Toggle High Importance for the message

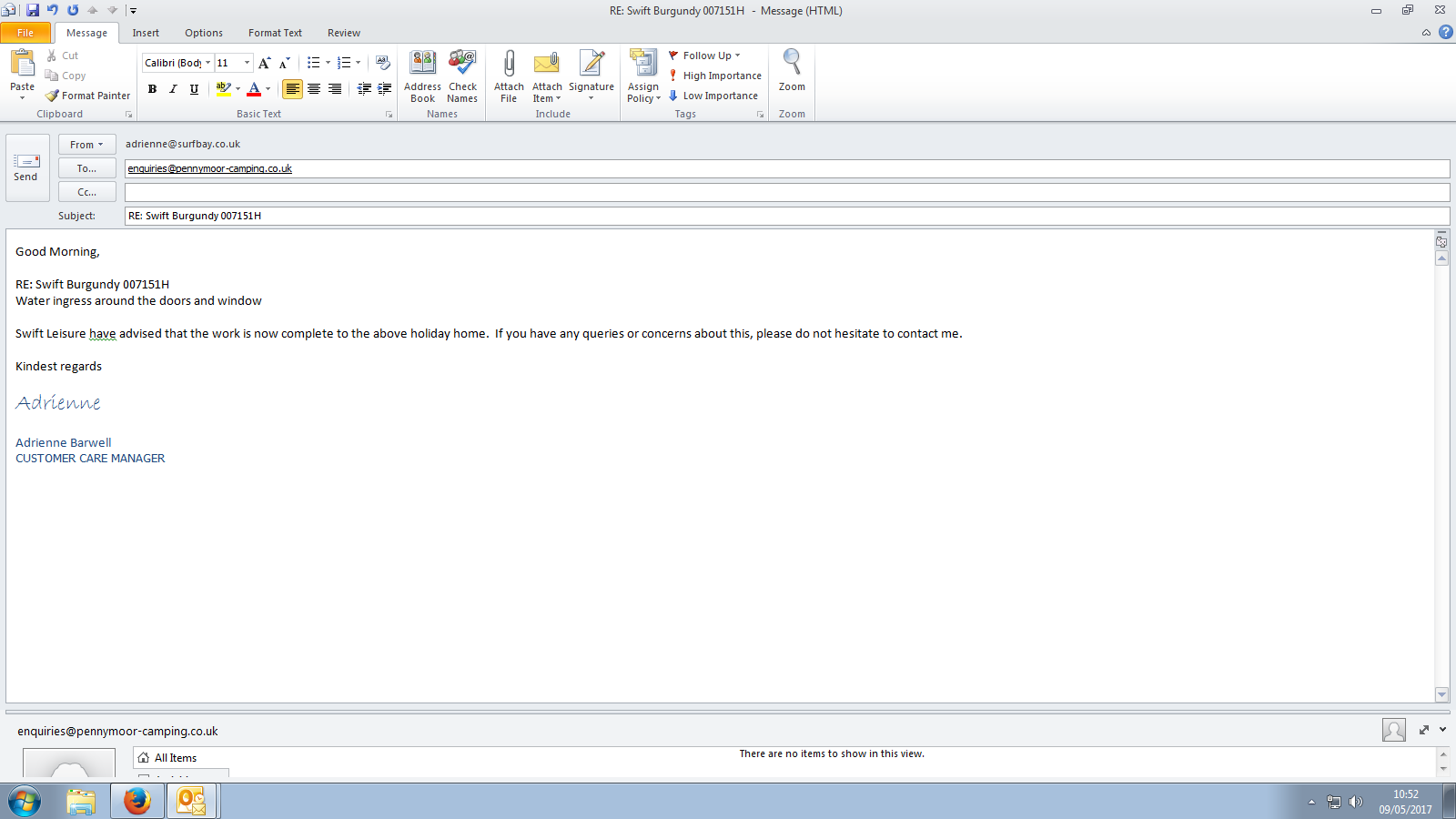715,76
